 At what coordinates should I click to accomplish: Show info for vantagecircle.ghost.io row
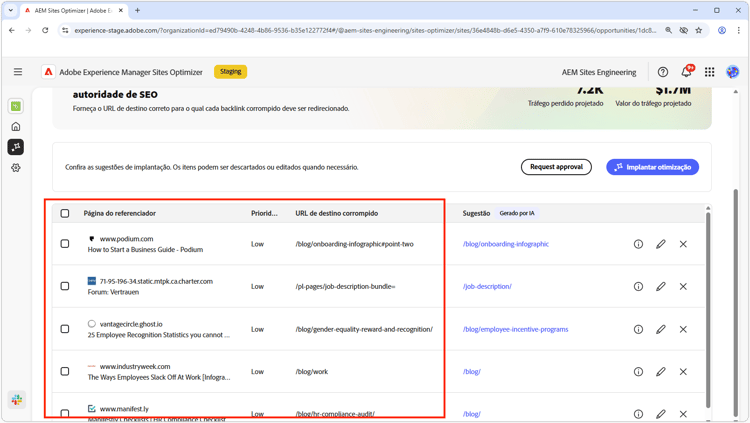pyautogui.click(x=638, y=329)
